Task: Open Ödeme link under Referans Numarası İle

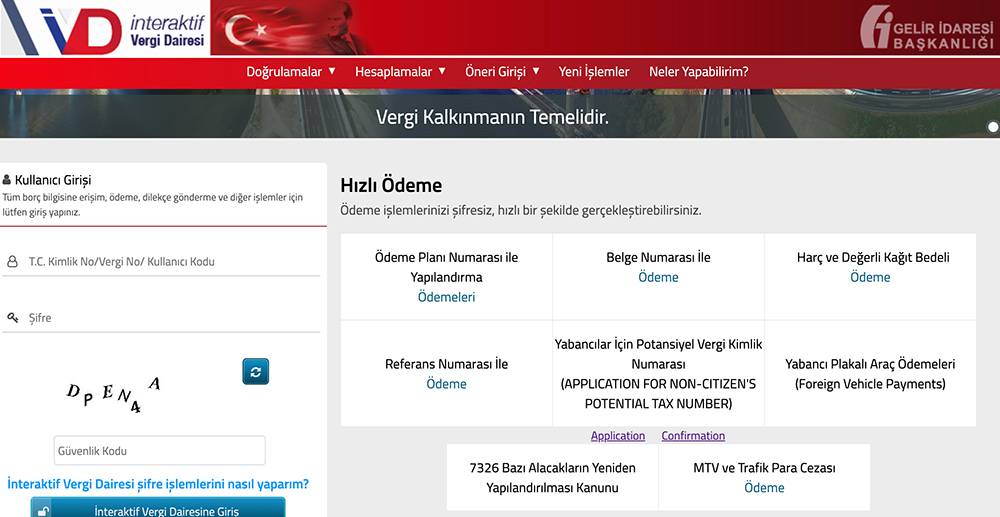Action: coord(446,384)
